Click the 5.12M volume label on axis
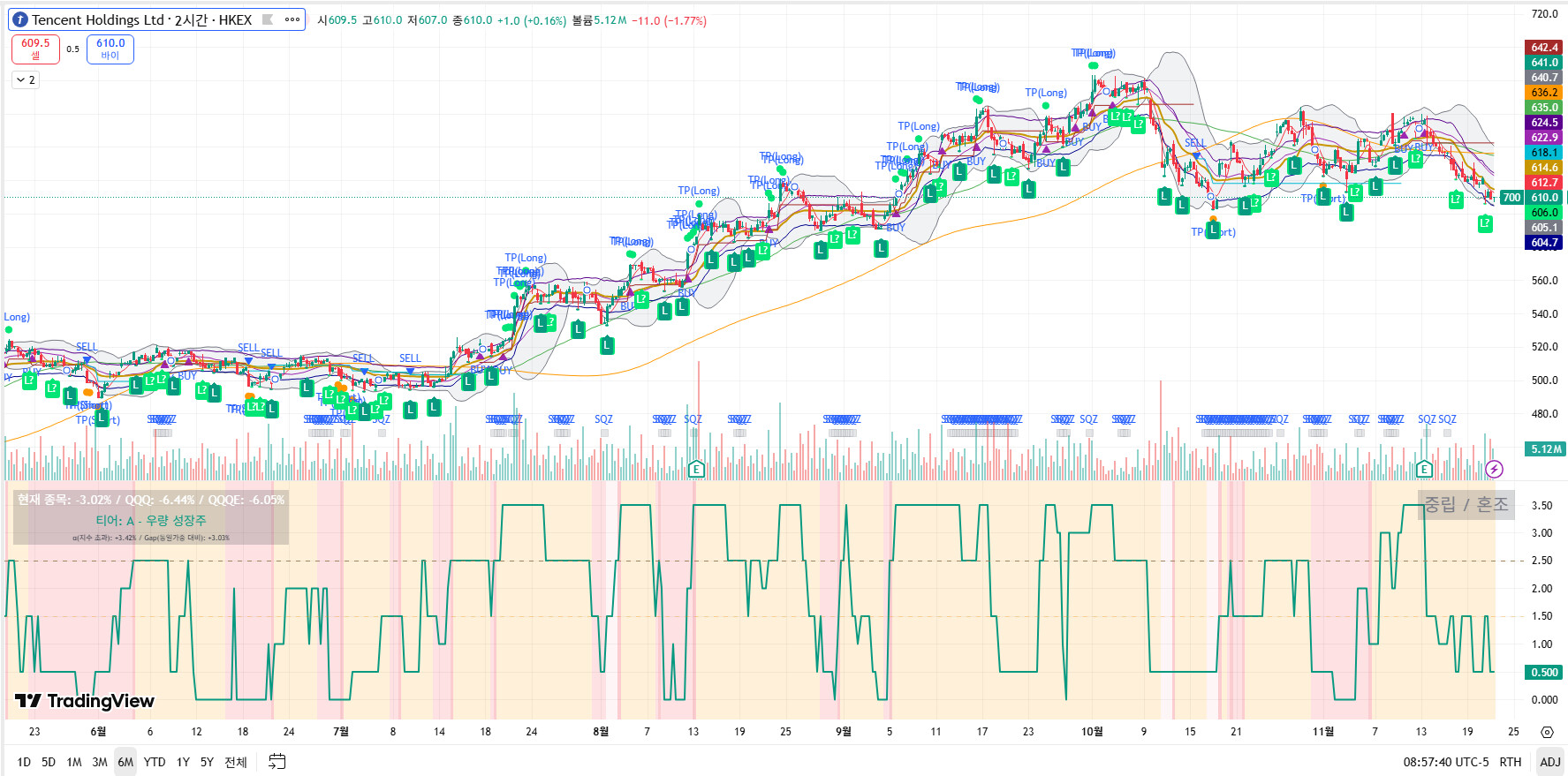Viewport: 1568px width, 776px height. (x=1546, y=449)
